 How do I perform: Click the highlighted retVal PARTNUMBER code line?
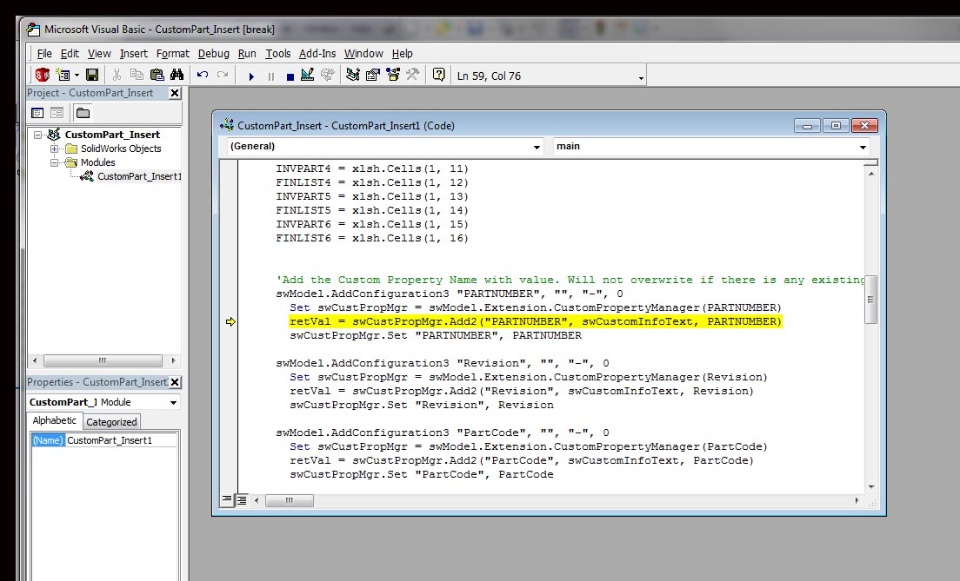tap(536, 322)
